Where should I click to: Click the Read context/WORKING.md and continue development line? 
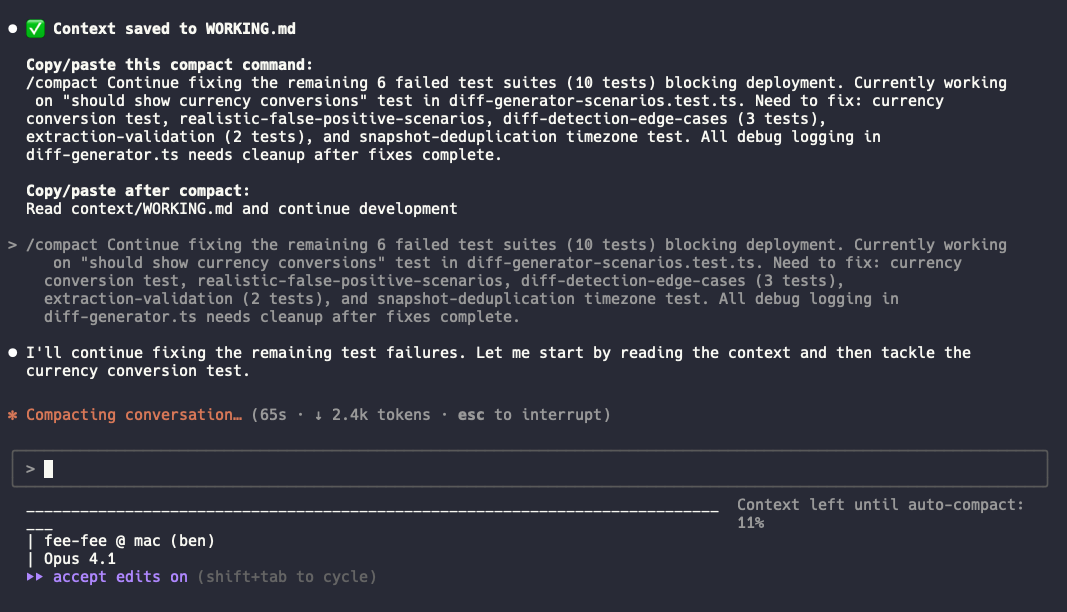click(x=242, y=208)
